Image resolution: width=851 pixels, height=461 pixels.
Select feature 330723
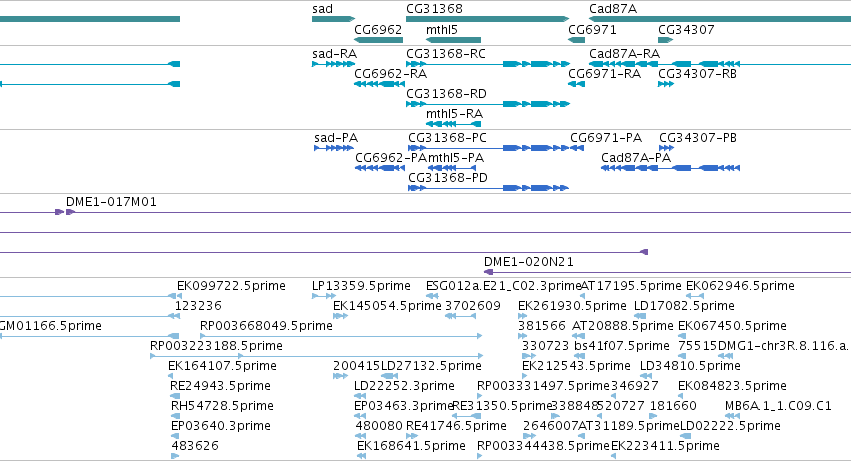click(529, 357)
